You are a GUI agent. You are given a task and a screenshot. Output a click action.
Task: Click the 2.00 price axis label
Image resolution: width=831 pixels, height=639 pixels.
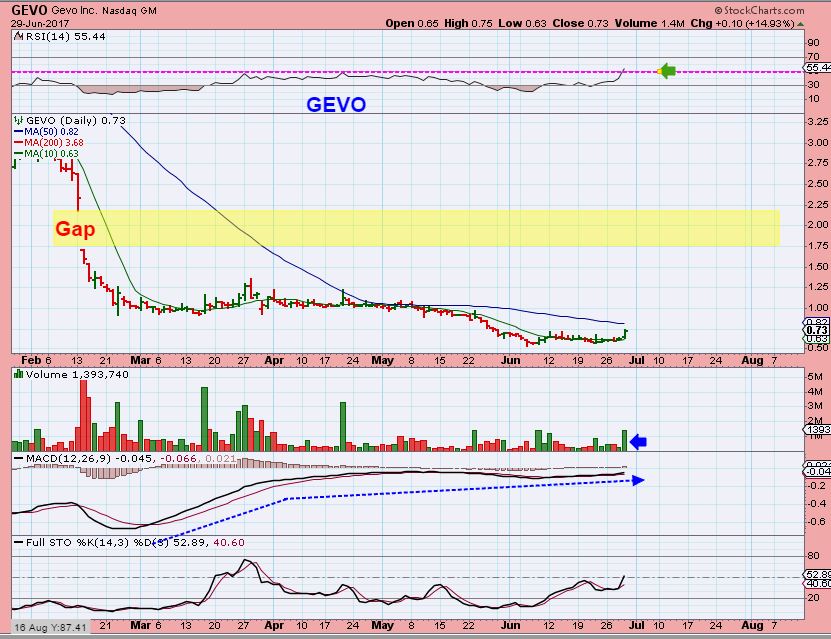[x=818, y=225]
